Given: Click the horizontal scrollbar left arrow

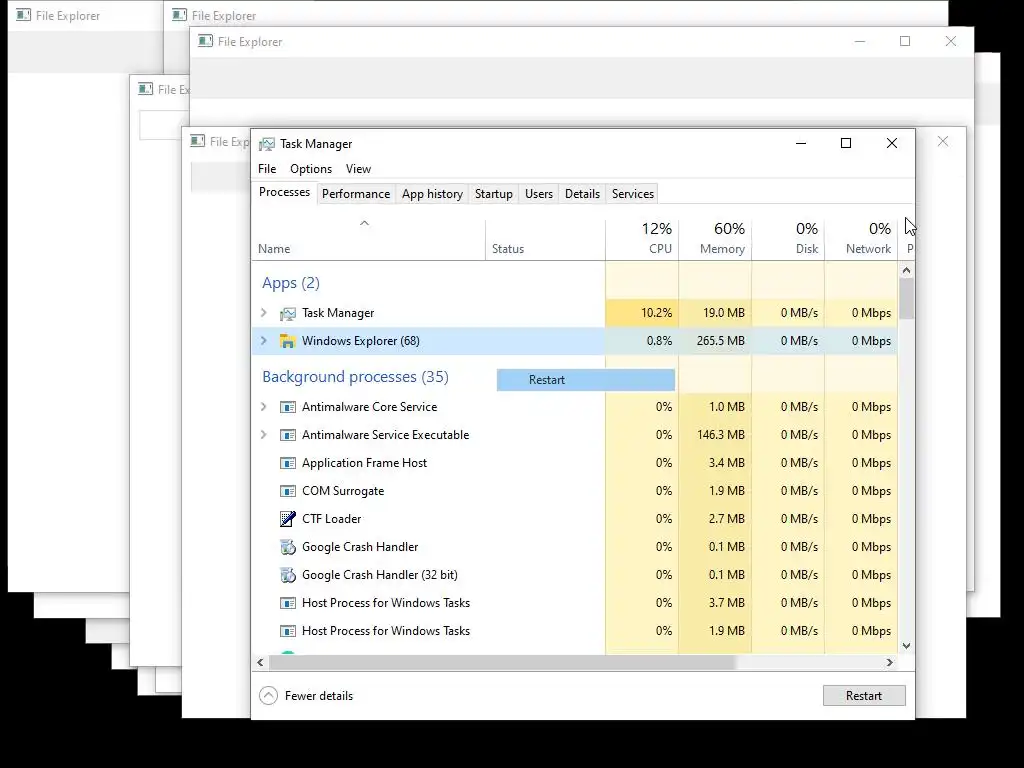Looking at the screenshot, I should (261, 662).
